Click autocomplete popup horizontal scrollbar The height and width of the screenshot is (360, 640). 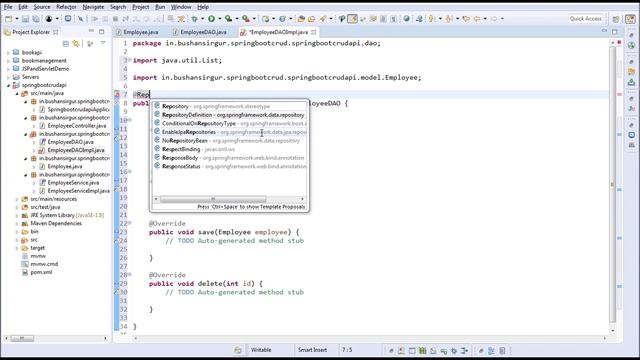(213, 199)
